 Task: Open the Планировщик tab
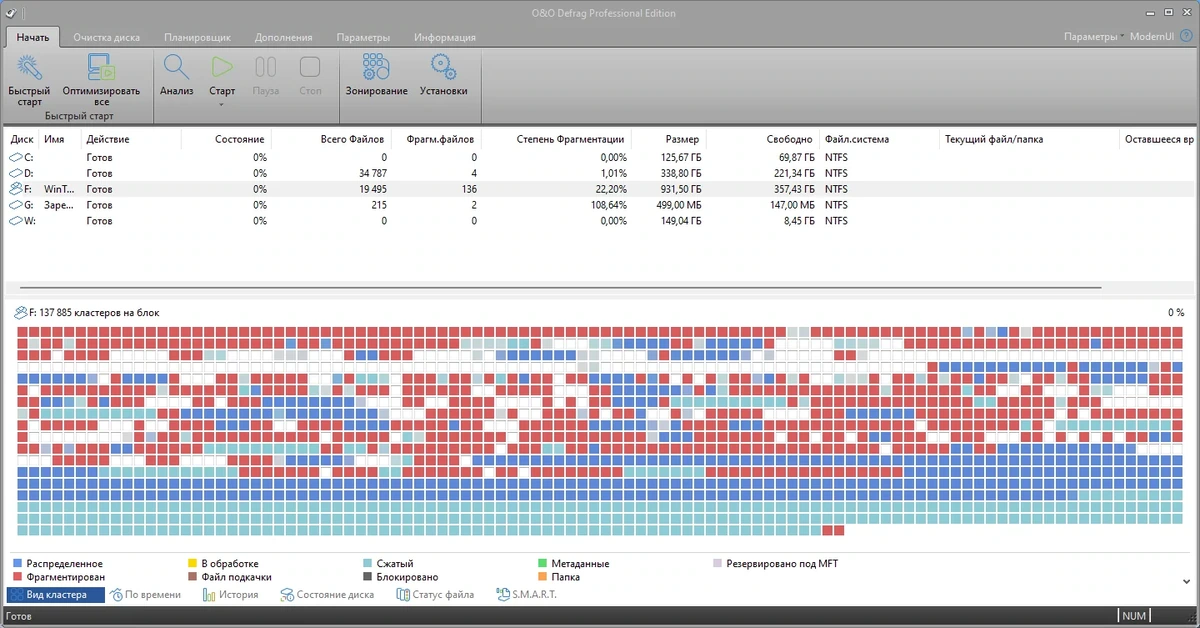197,37
